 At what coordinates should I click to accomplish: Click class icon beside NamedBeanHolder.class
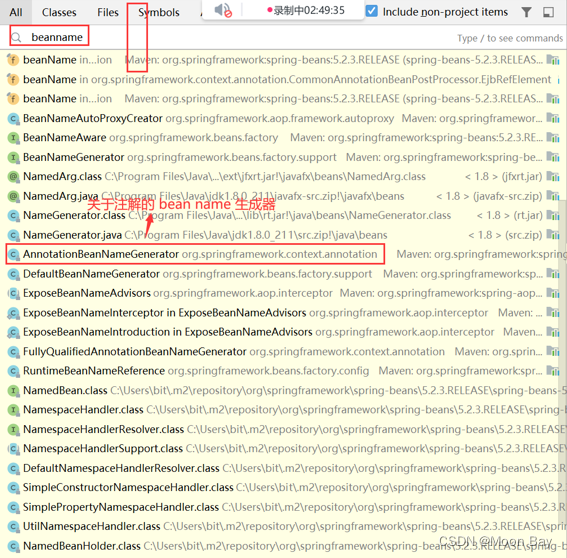[13, 546]
